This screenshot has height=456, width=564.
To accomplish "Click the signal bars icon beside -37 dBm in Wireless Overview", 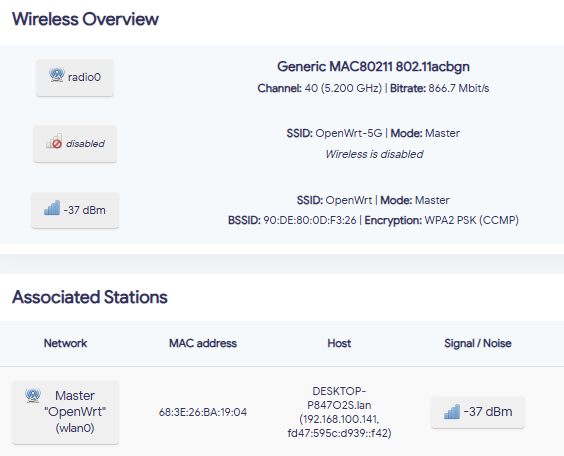I will click(x=52, y=208).
